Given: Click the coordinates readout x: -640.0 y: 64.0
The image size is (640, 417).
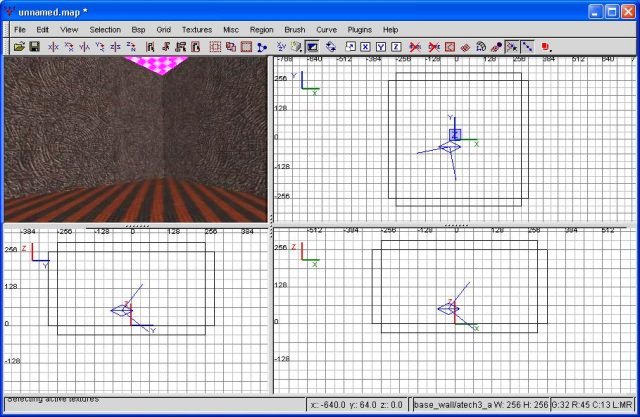Looking at the screenshot, I should pos(357,405).
